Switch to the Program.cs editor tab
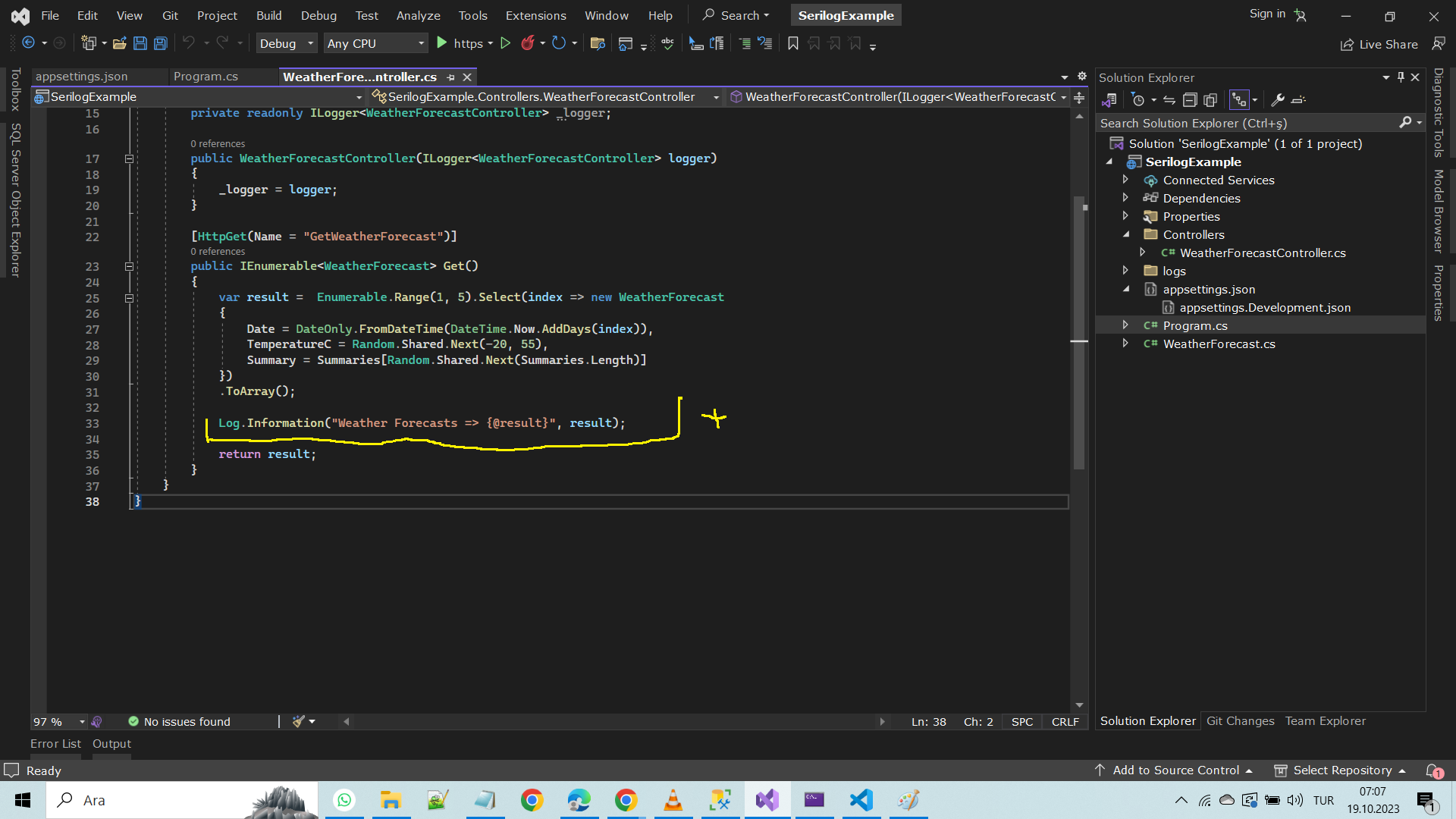Viewport: 1456px width, 819px height. click(x=206, y=77)
